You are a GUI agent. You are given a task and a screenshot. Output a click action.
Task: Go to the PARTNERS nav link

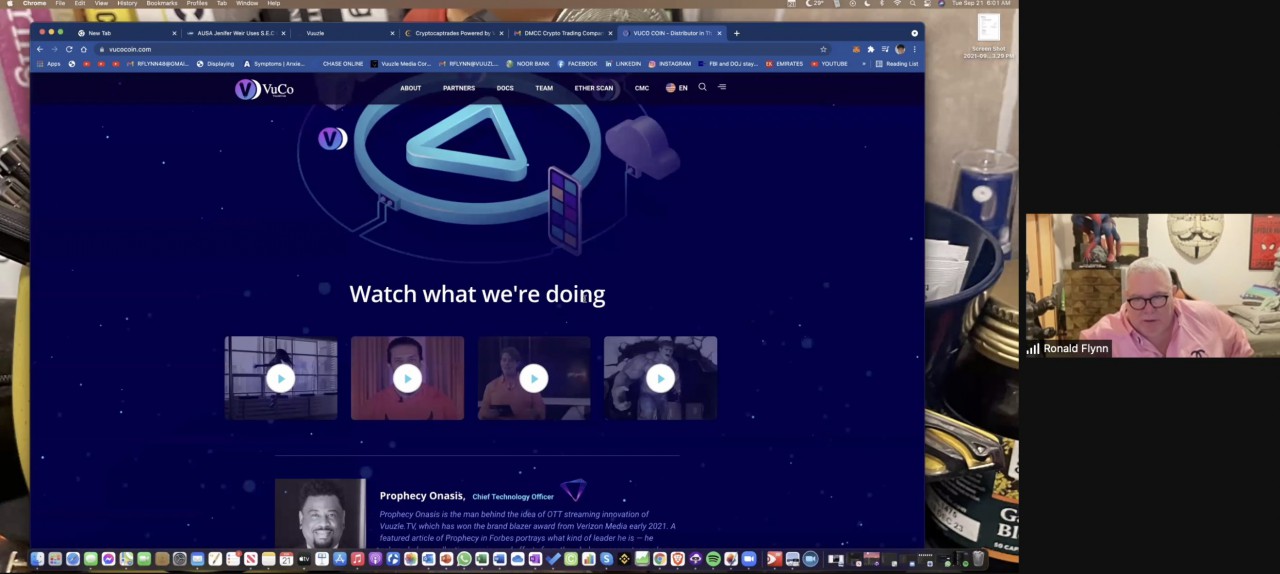tap(459, 88)
